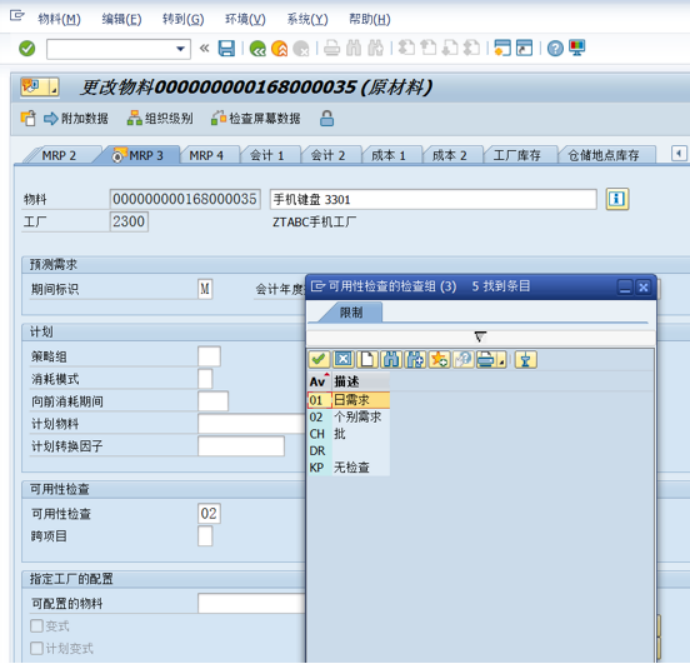Select row KP 无检查 in the list

coord(349,467)
